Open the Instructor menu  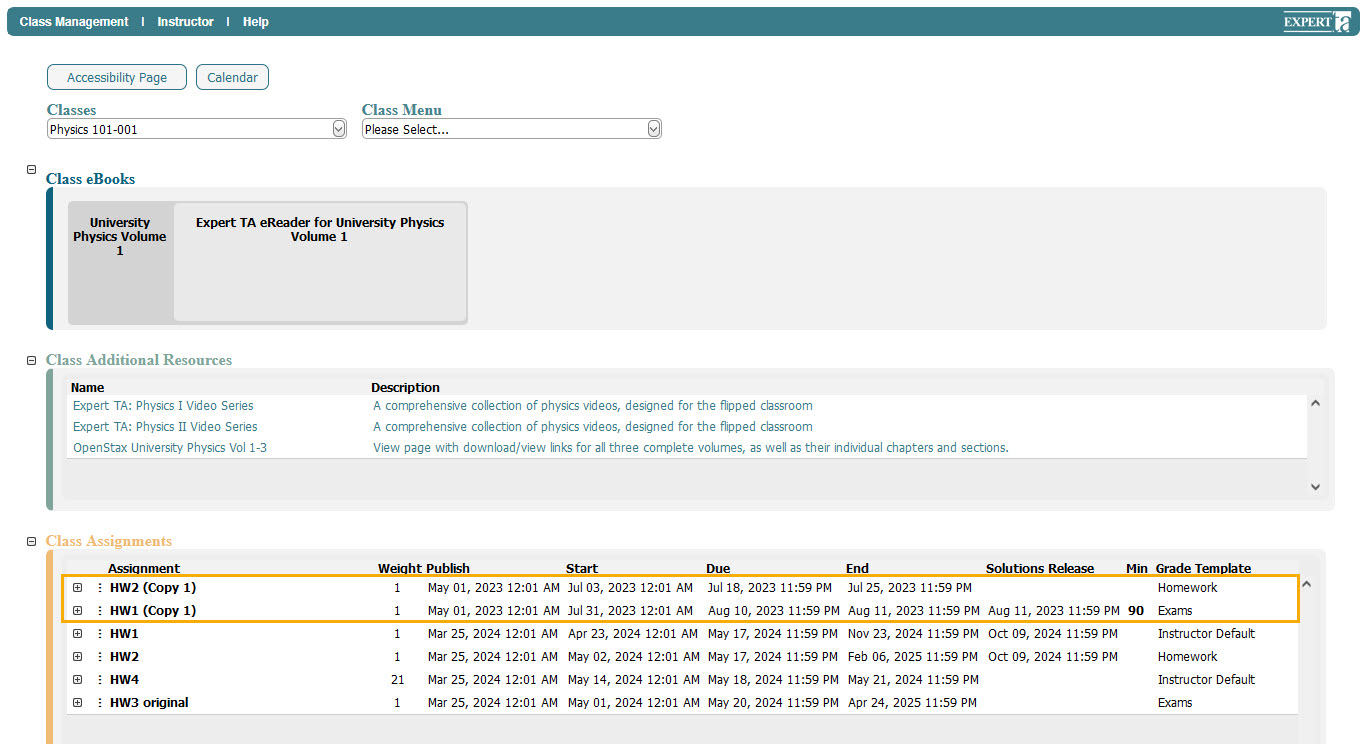(185, 22)
